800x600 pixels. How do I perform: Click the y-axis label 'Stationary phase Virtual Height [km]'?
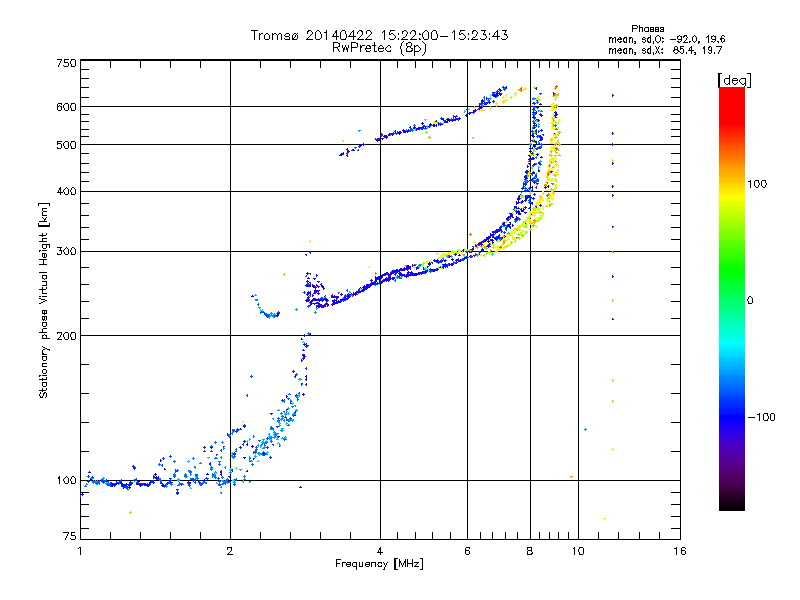click(x=43, y=300)
